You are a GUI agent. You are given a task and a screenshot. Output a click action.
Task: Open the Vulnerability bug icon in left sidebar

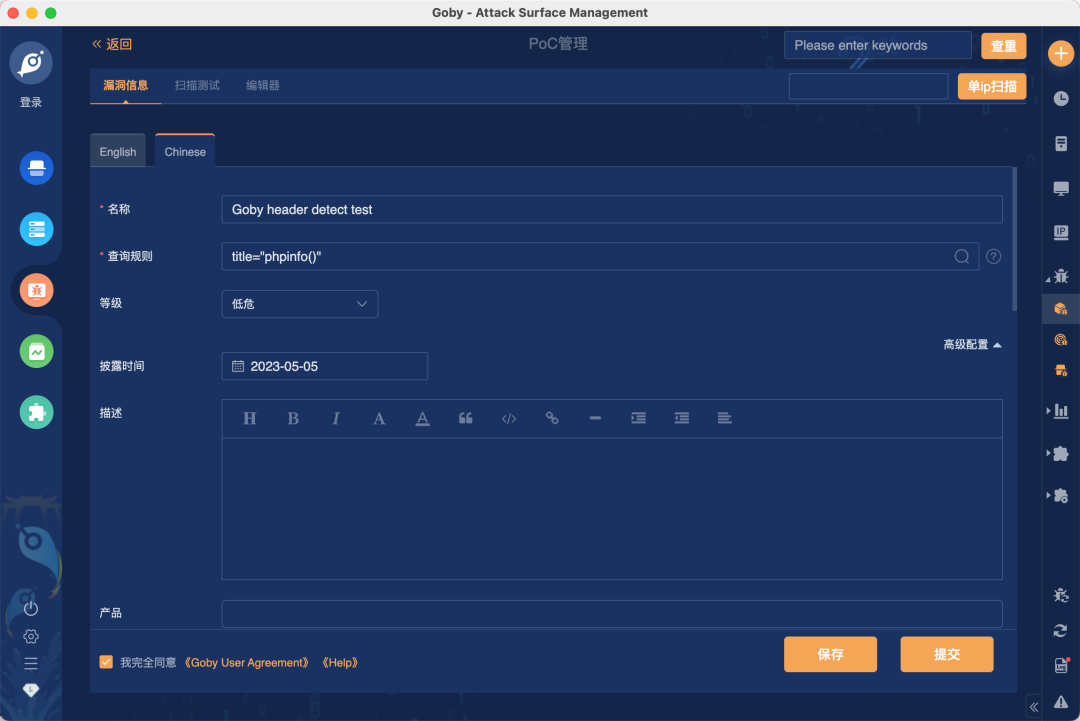[x=37, y=290]
